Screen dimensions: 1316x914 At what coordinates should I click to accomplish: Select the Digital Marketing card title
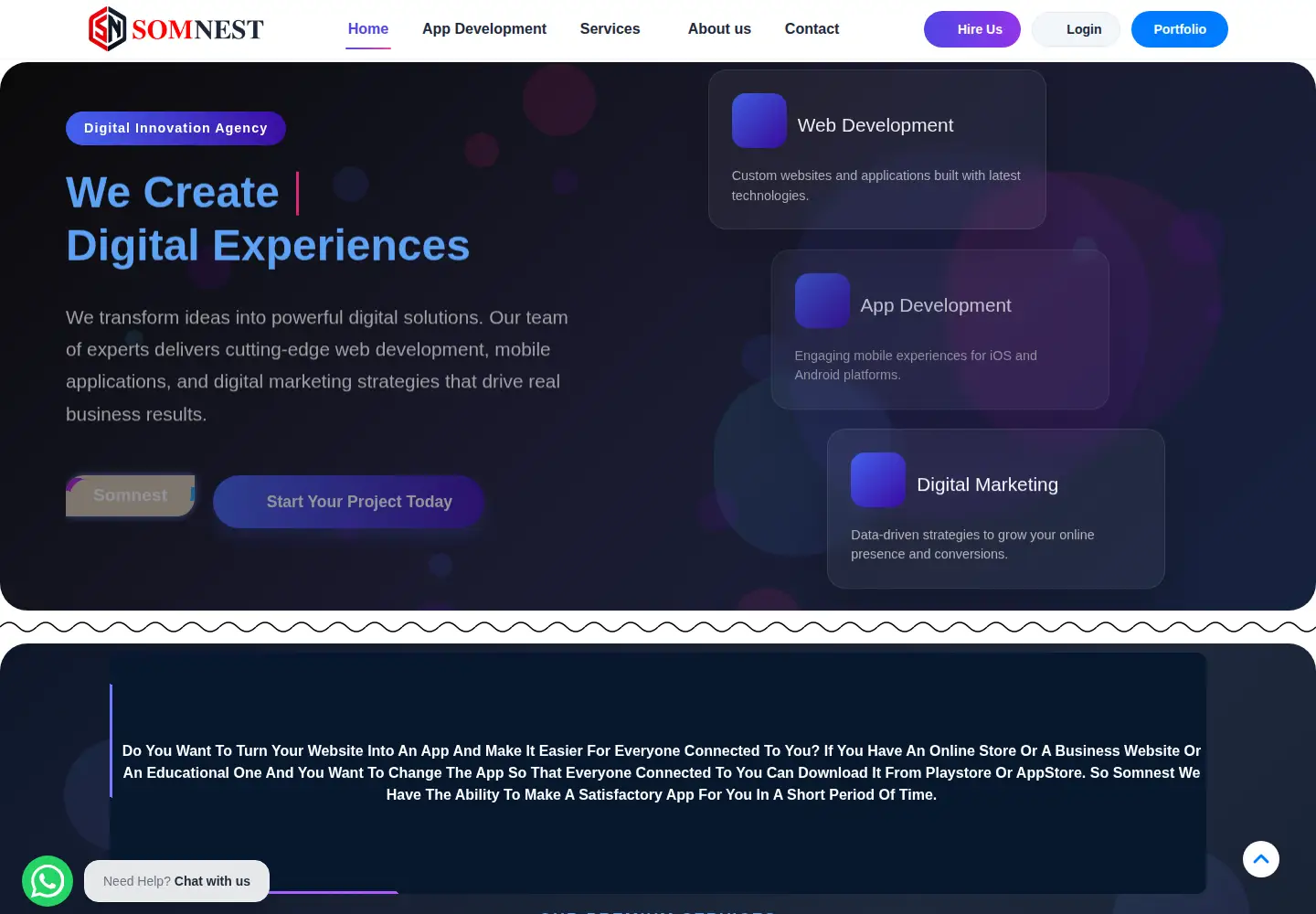click(x=987, y=484)
